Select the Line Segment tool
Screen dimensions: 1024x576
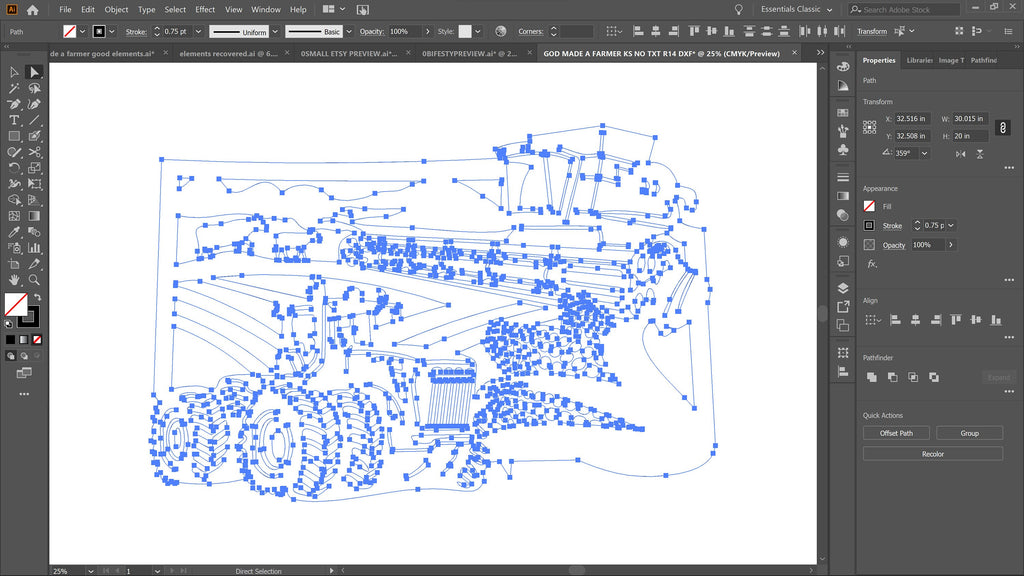[x=34, y=120]
